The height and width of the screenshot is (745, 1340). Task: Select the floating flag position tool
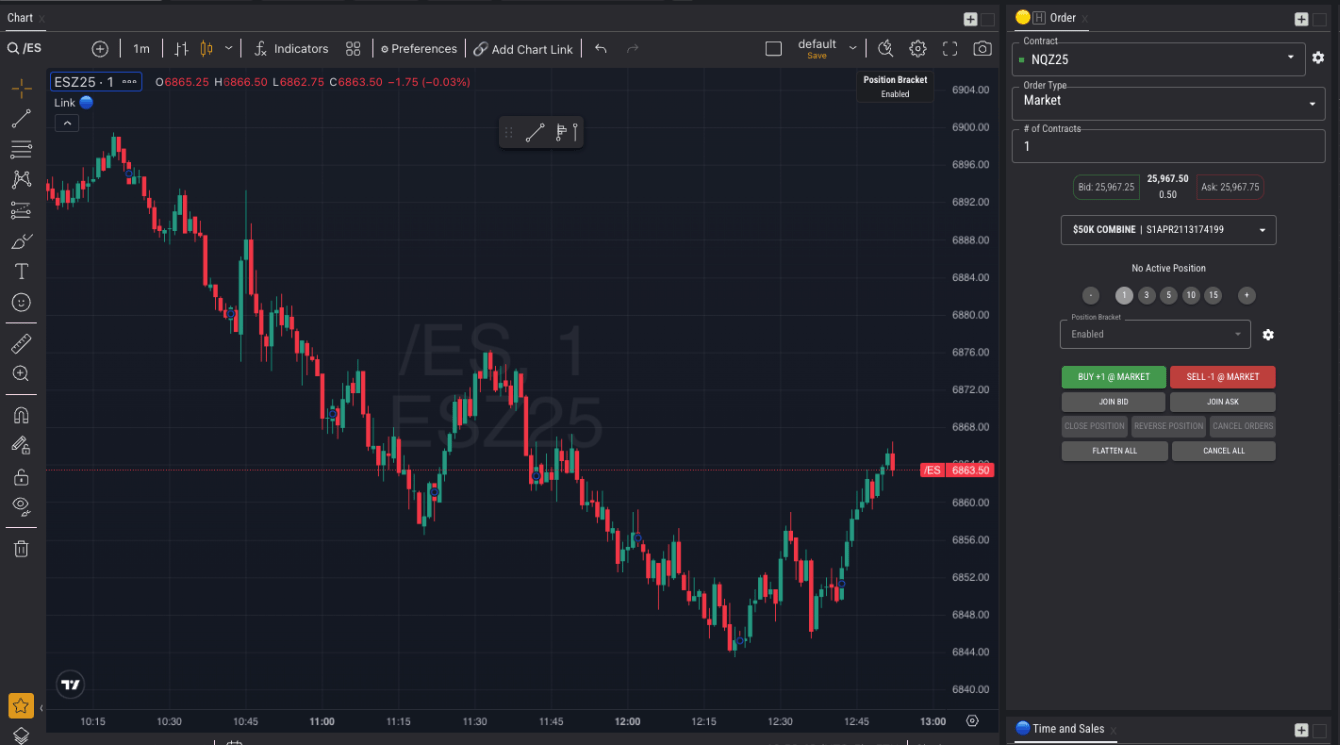[565, 132]
